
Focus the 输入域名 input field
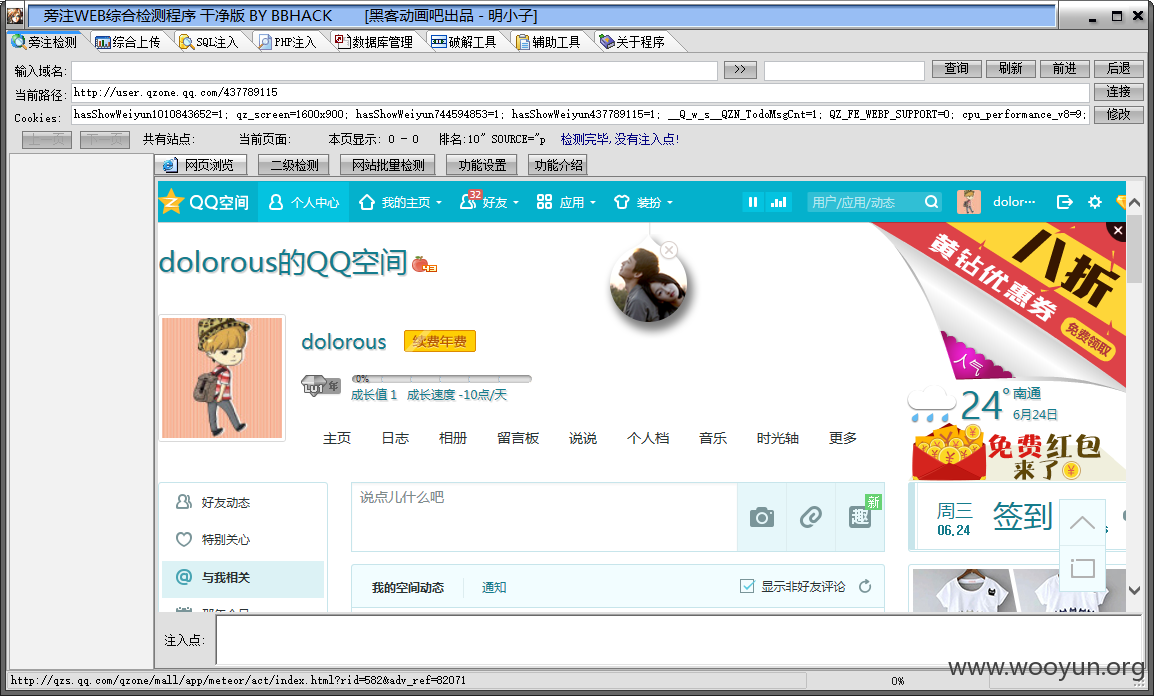coord(394,71)
